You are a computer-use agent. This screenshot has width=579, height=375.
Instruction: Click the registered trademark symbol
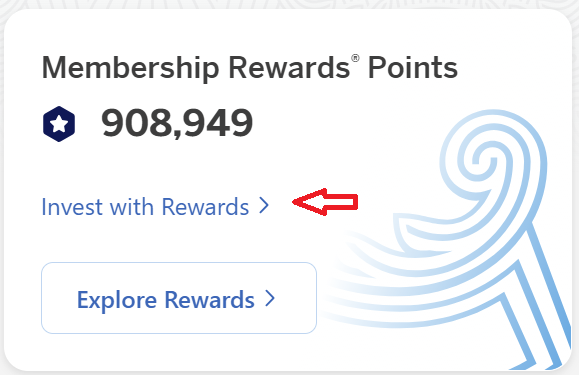tap(355, 59)
